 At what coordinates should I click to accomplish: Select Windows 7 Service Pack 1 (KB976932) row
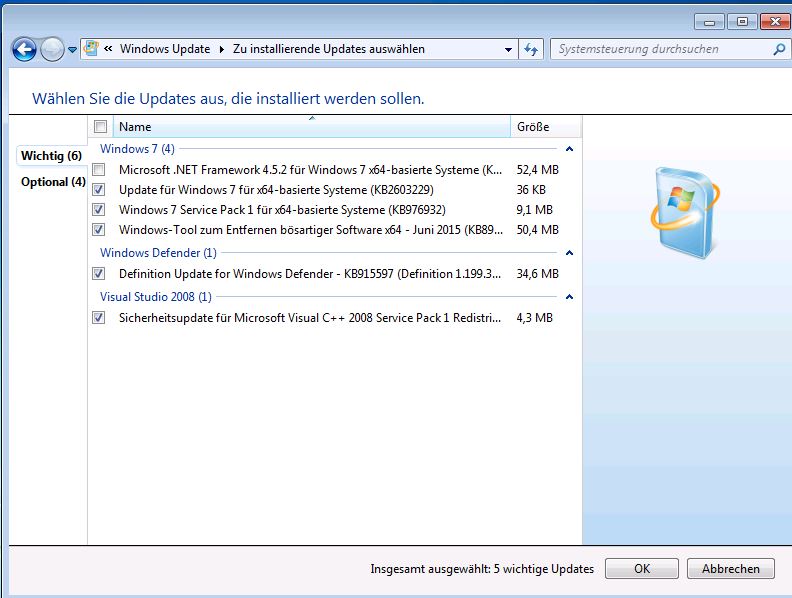(x=334, y=210)
